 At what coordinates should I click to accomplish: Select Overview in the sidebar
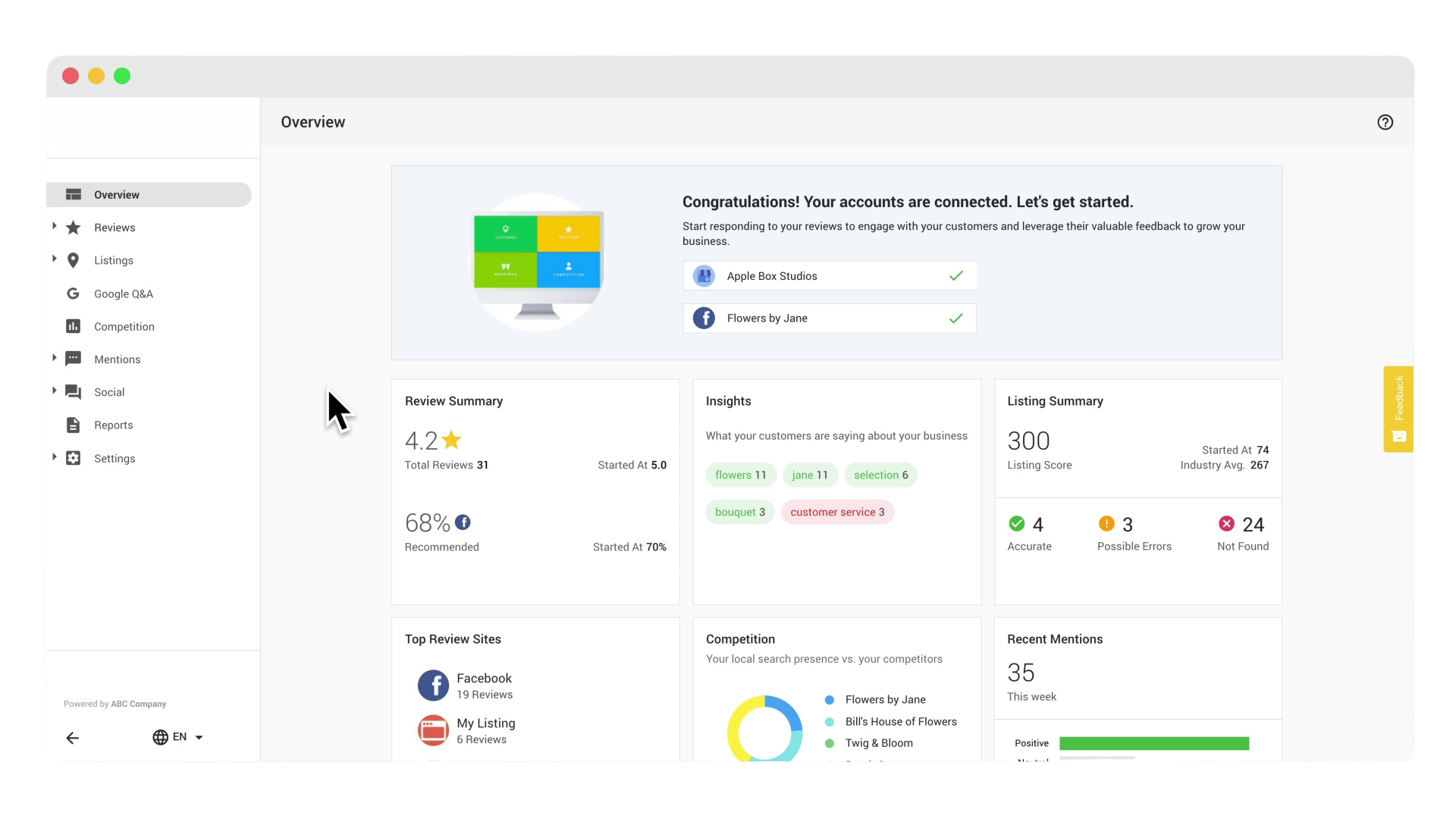[x=149, y=195]
